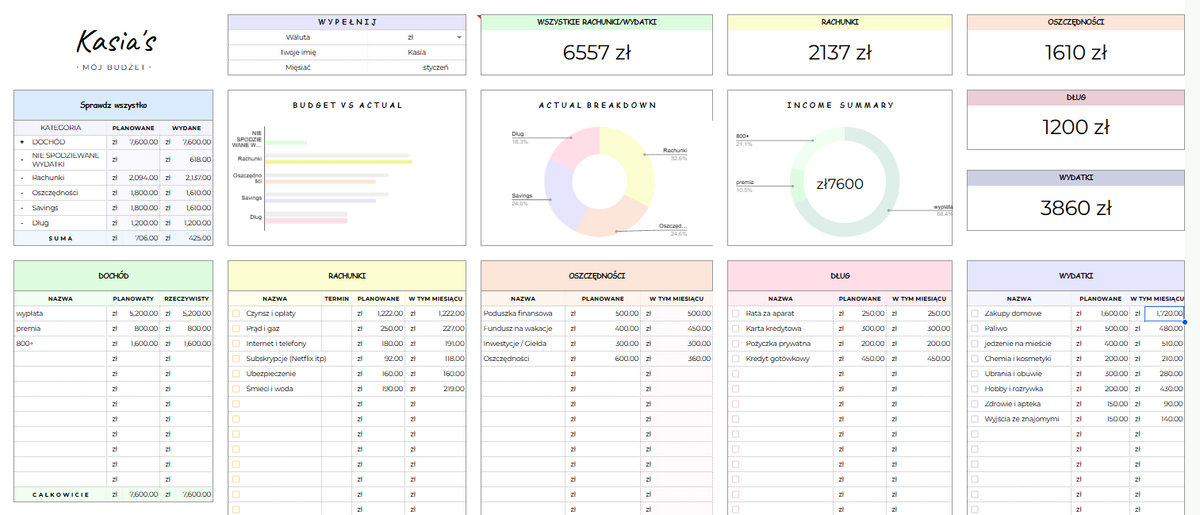The width and height of the screenshot is (1200, 515).
Task: Select the 706.00 SUMA planned value
Action: pyautogui.click(x=145, y=238)
